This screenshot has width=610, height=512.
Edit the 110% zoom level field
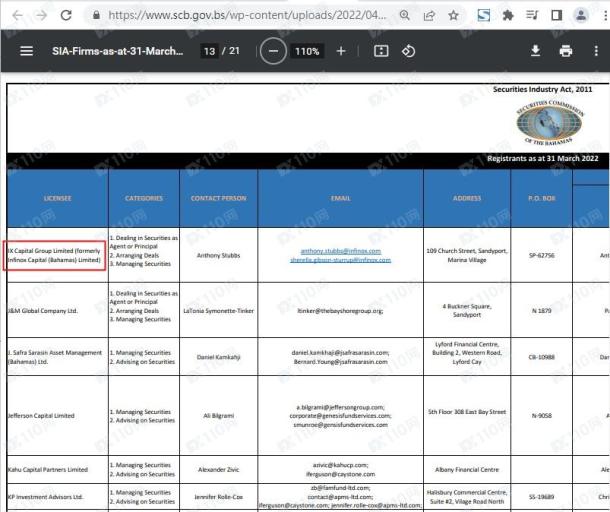point(307,51)
